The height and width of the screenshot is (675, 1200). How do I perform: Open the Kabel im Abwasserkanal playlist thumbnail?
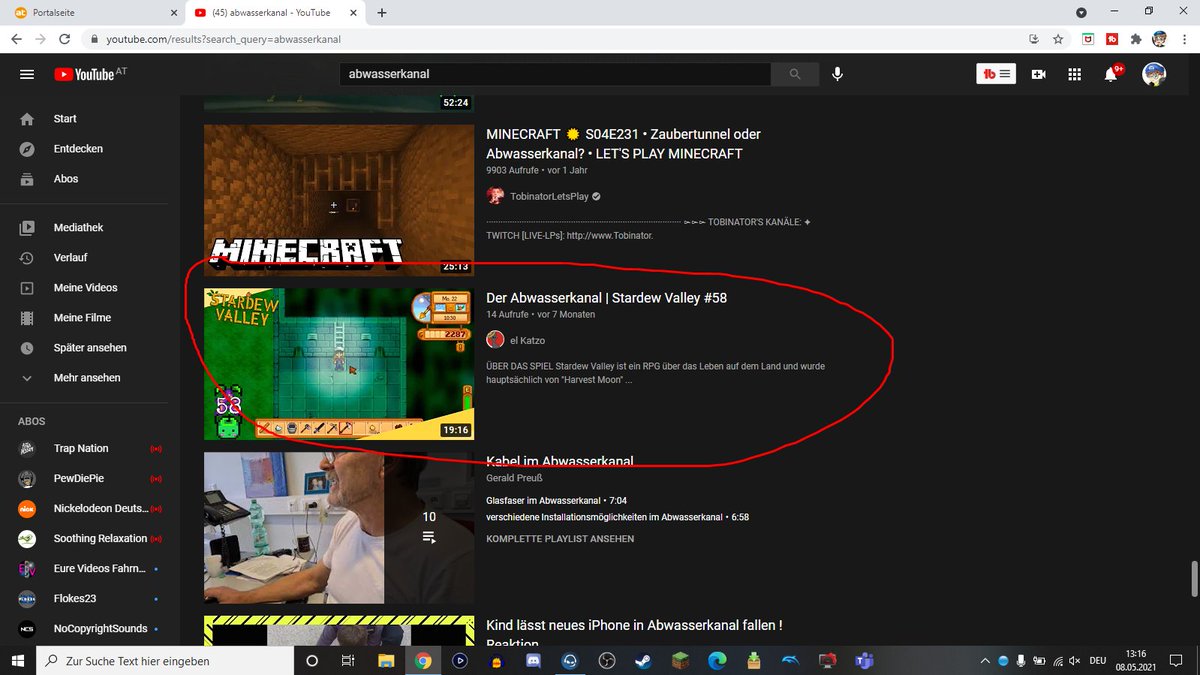(339, 528)
